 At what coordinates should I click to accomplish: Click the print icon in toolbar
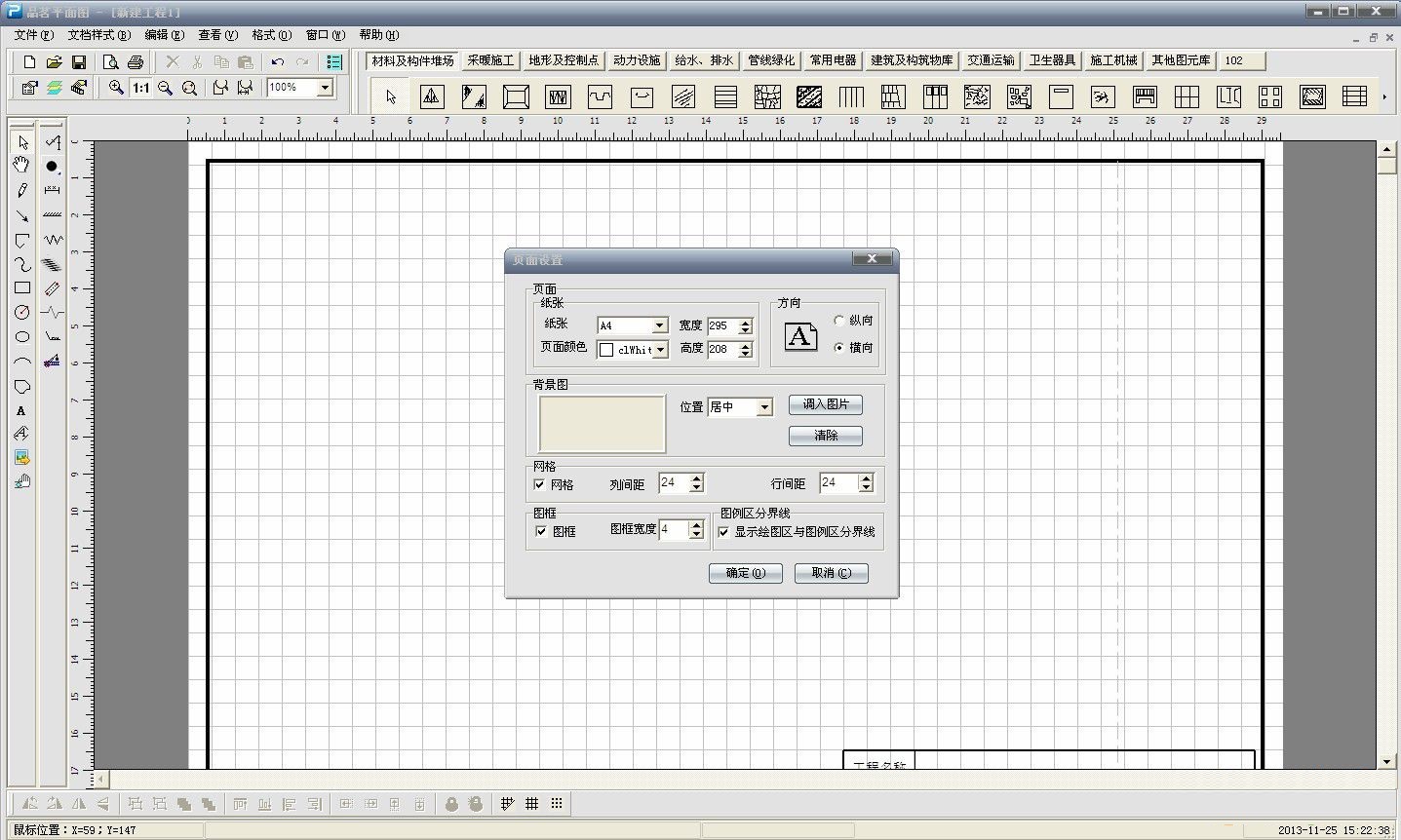click(136, 62)
